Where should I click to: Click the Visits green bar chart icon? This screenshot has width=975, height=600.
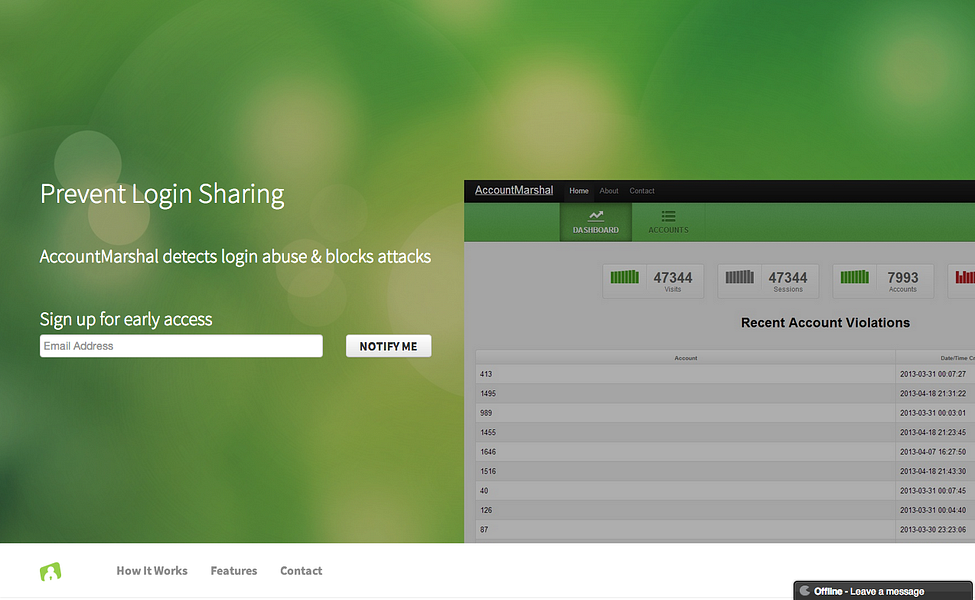click(624, 277)
